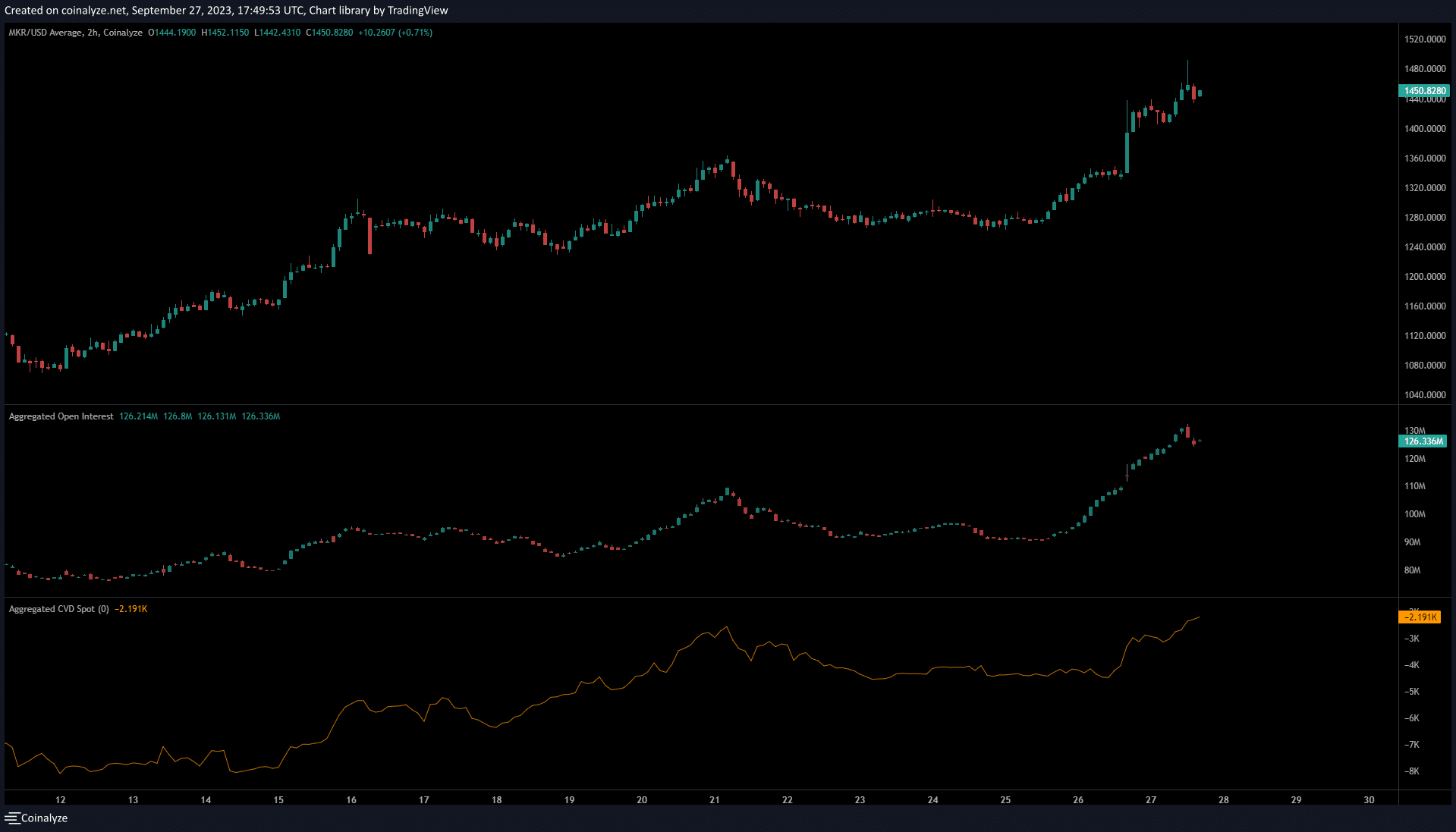Click the Coinalyze hamburger logo icon

[x=12, y=818]
